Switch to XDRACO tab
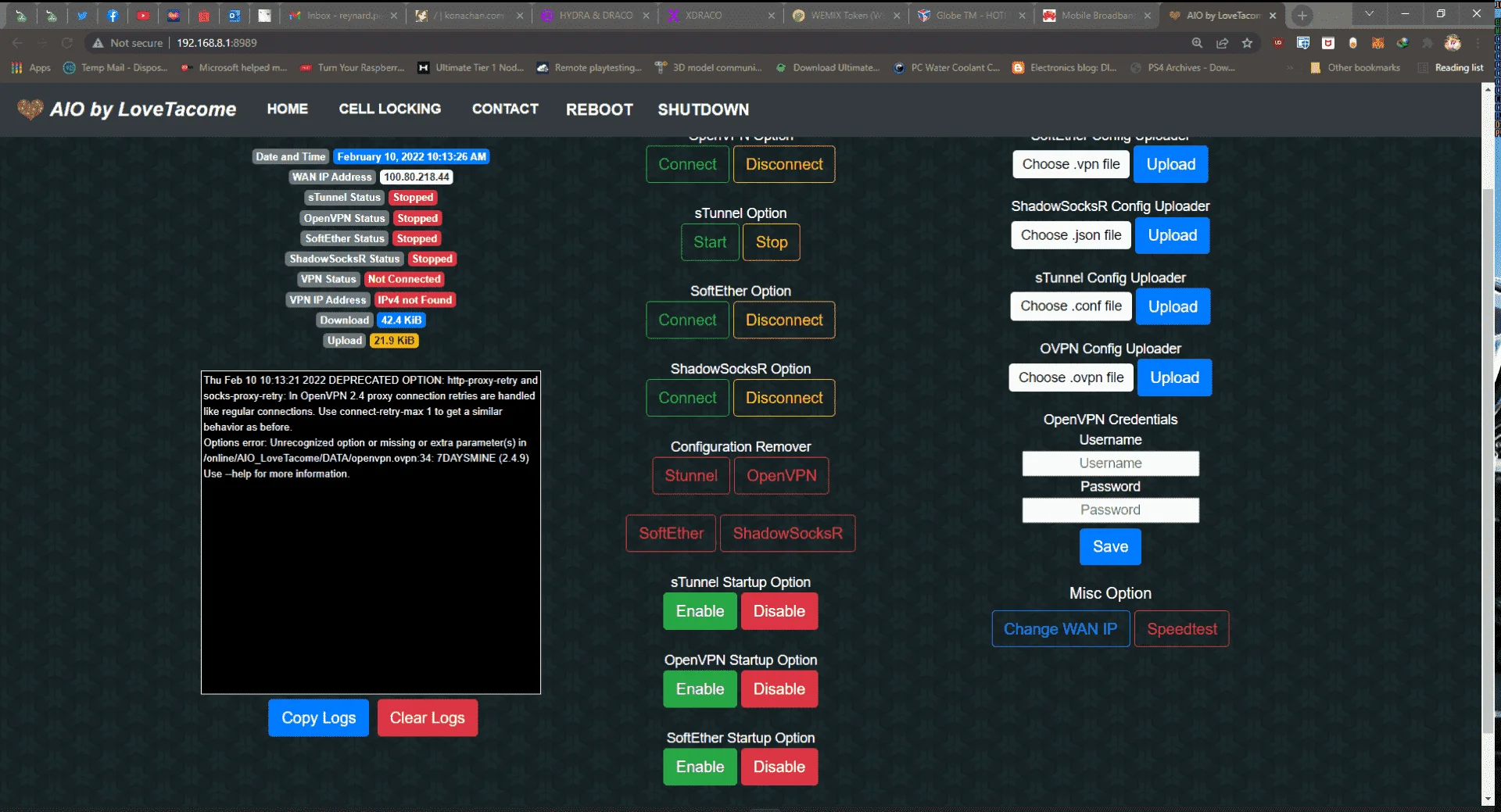The width and height of the screenshot is (1501, 812). pos(720,15)
